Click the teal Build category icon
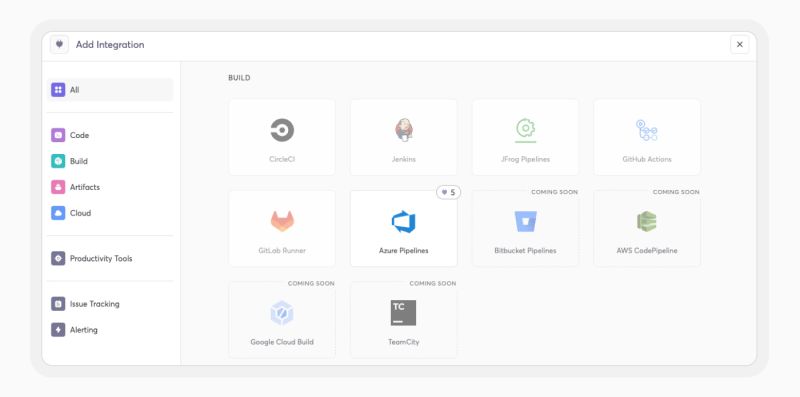Image resolution: width=800 pixels, height=397 pixels. (x=58, y=161)
